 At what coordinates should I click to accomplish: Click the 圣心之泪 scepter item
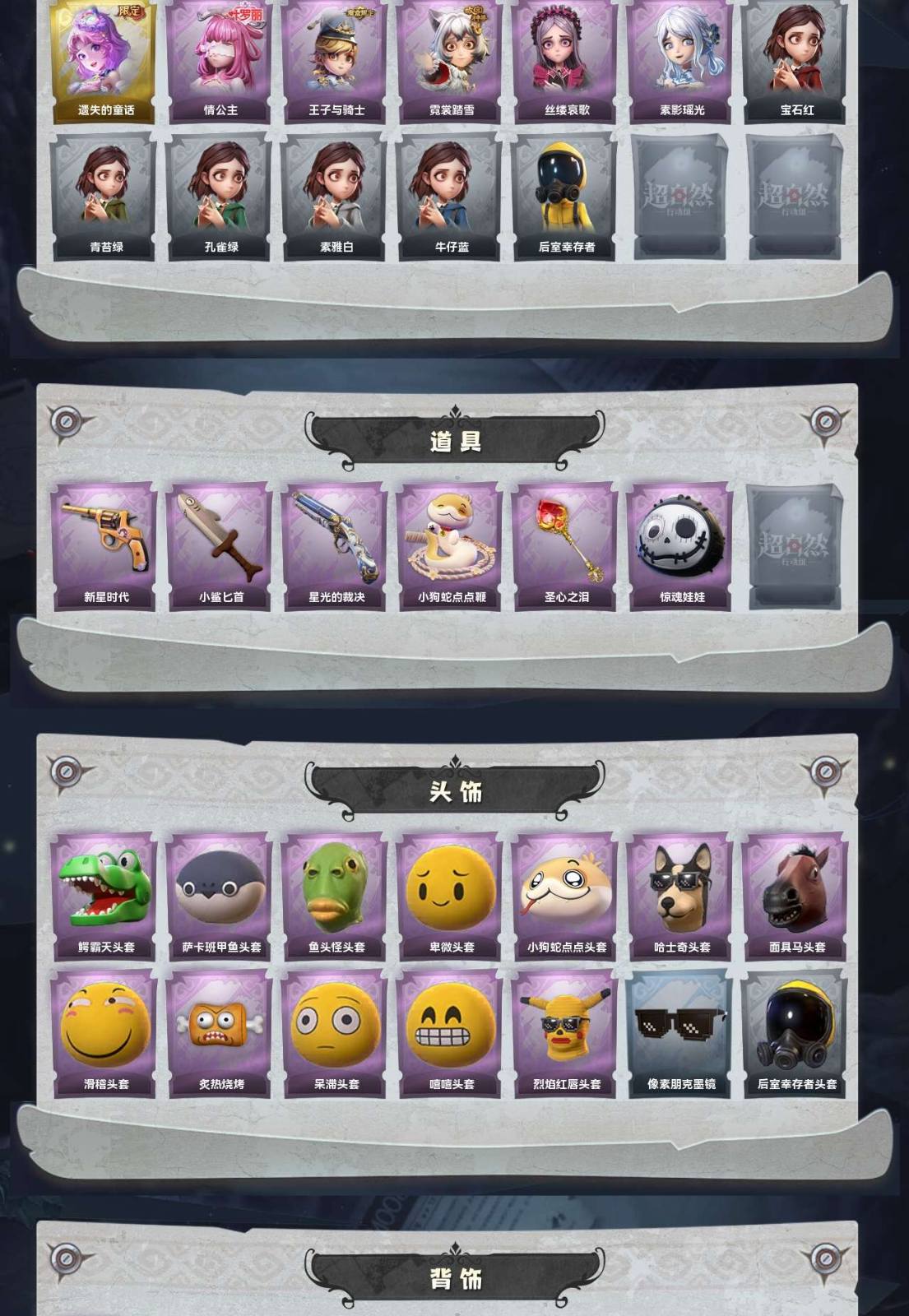565,547
